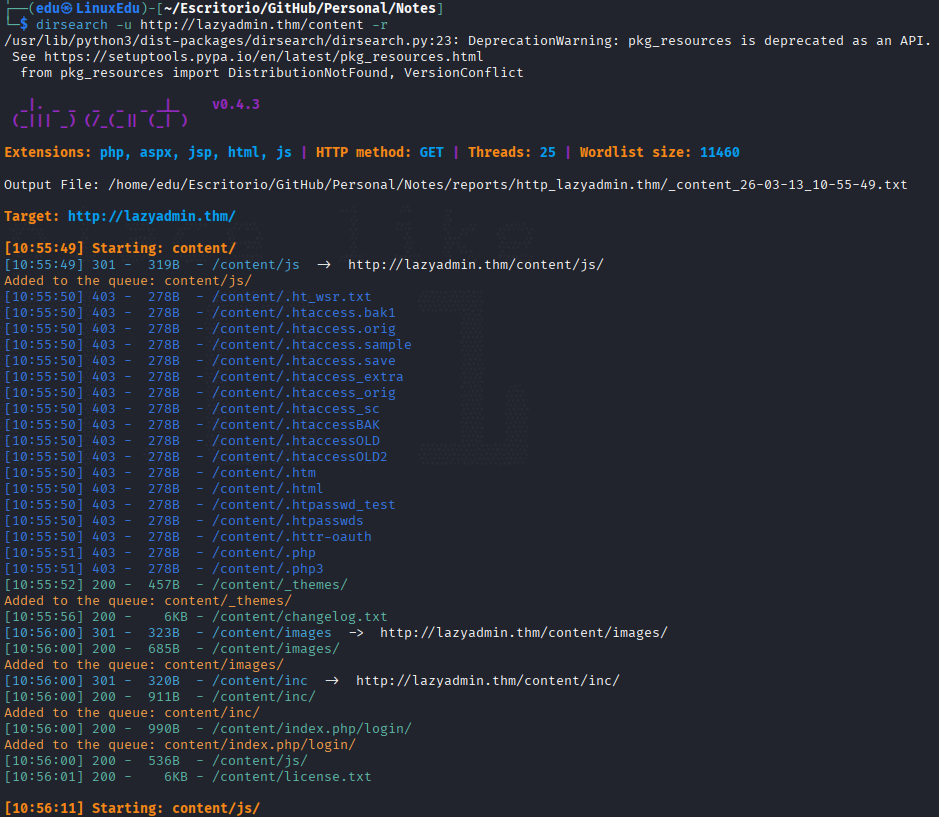Select the /content/.htpasswd_test entry
The image size is (939, 817).
coord(304,505)
